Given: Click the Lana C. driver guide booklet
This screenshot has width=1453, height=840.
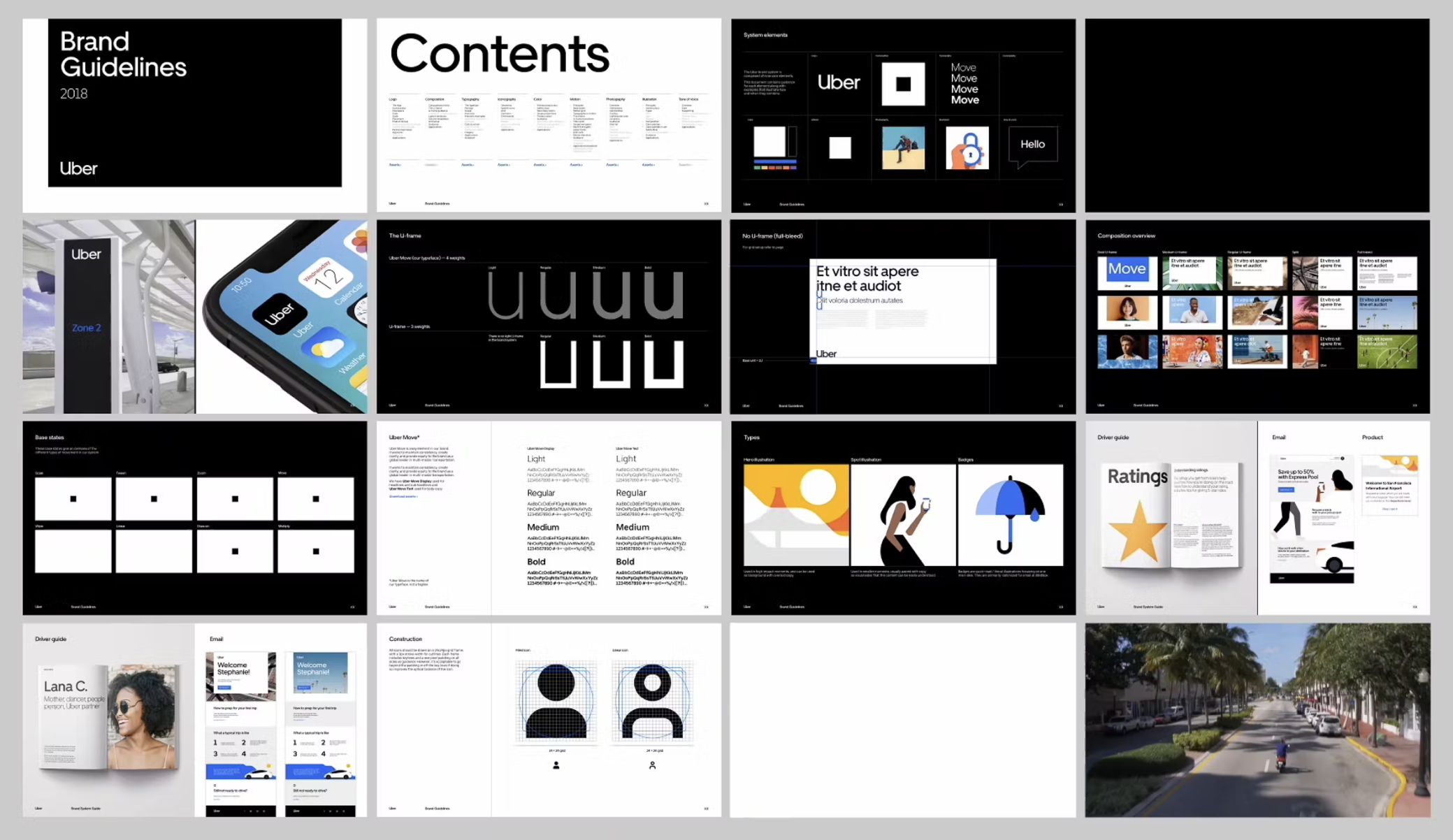Looking at the screenshot, I should coord(108,716).
